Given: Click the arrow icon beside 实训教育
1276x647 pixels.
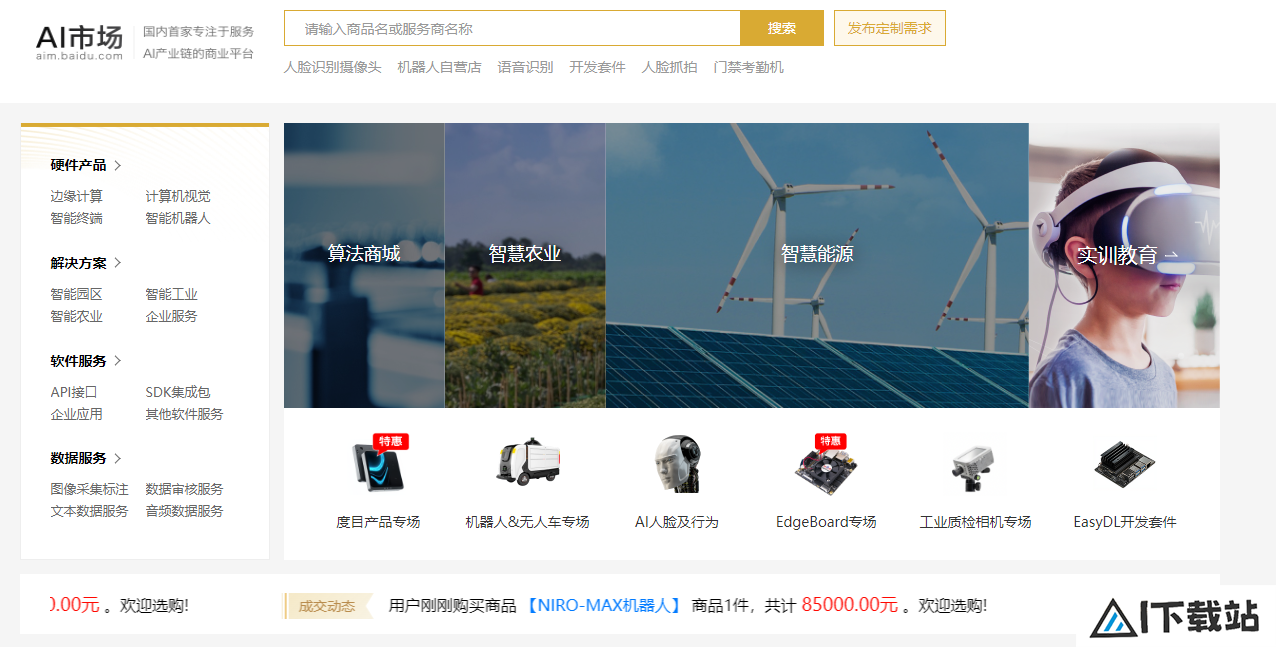Looking at the screenshot, I should [1171, 255].
